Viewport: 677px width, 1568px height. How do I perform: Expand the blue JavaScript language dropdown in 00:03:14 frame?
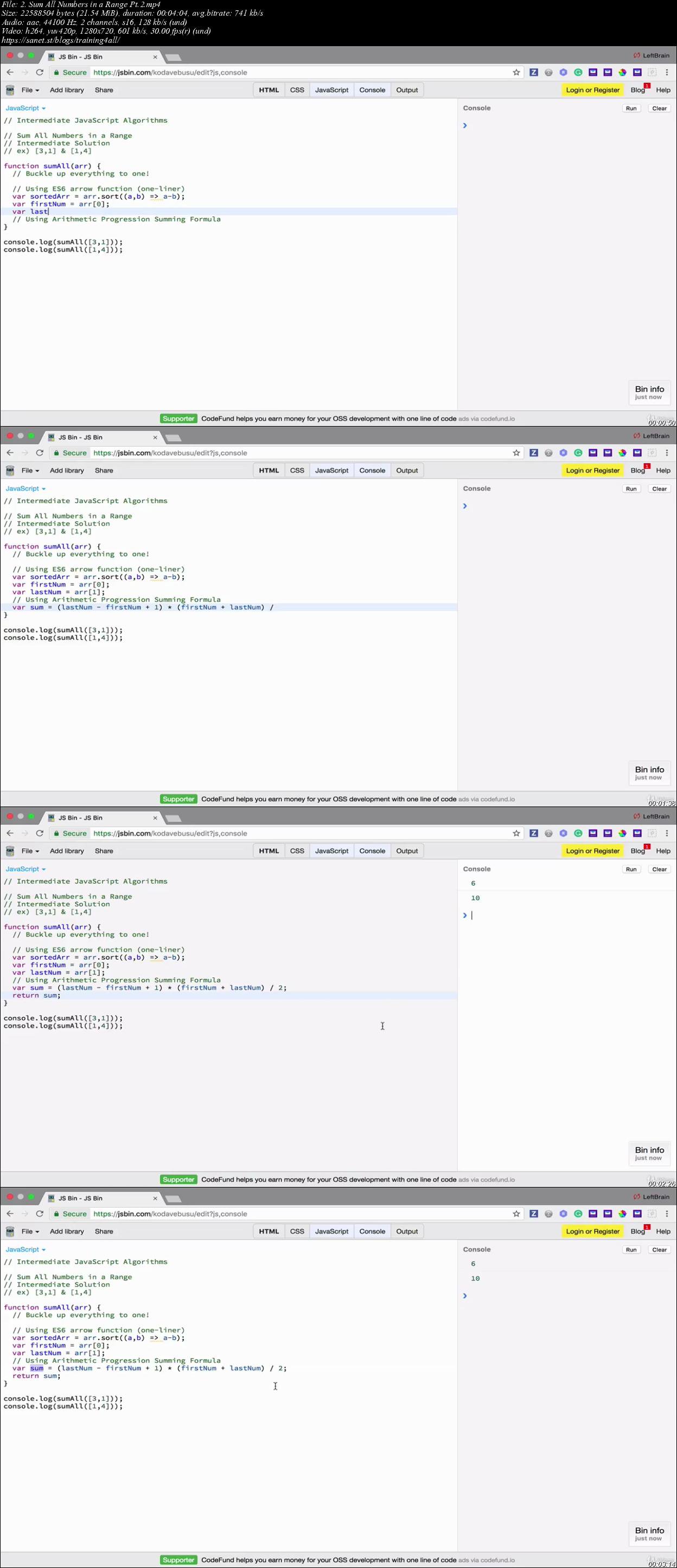[25, 1249]
